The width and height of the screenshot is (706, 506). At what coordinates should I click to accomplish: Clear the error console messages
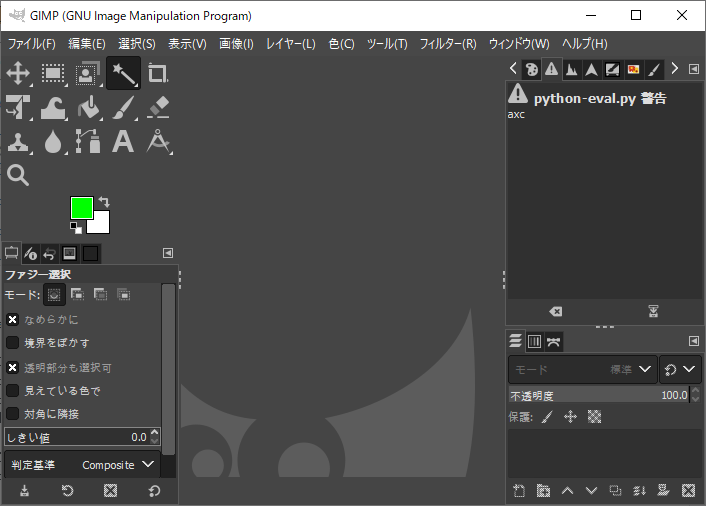point(556,312)
